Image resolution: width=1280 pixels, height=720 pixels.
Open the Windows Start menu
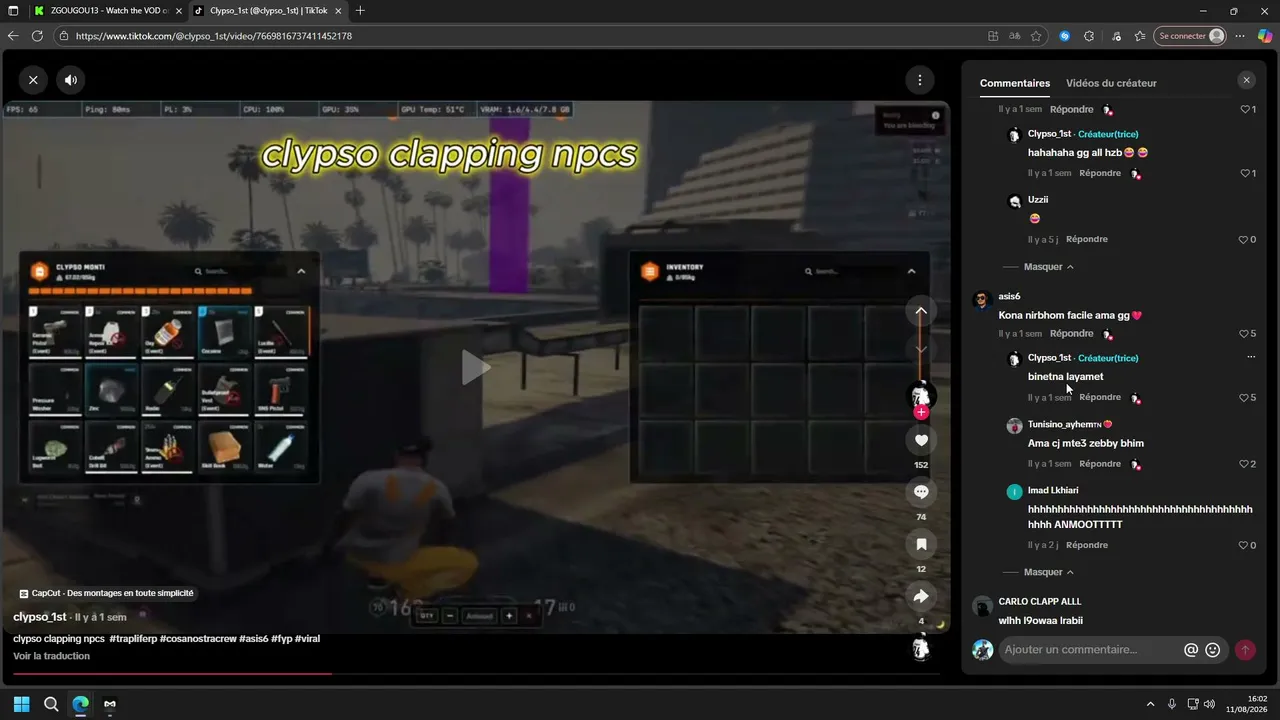click(22, 704)
